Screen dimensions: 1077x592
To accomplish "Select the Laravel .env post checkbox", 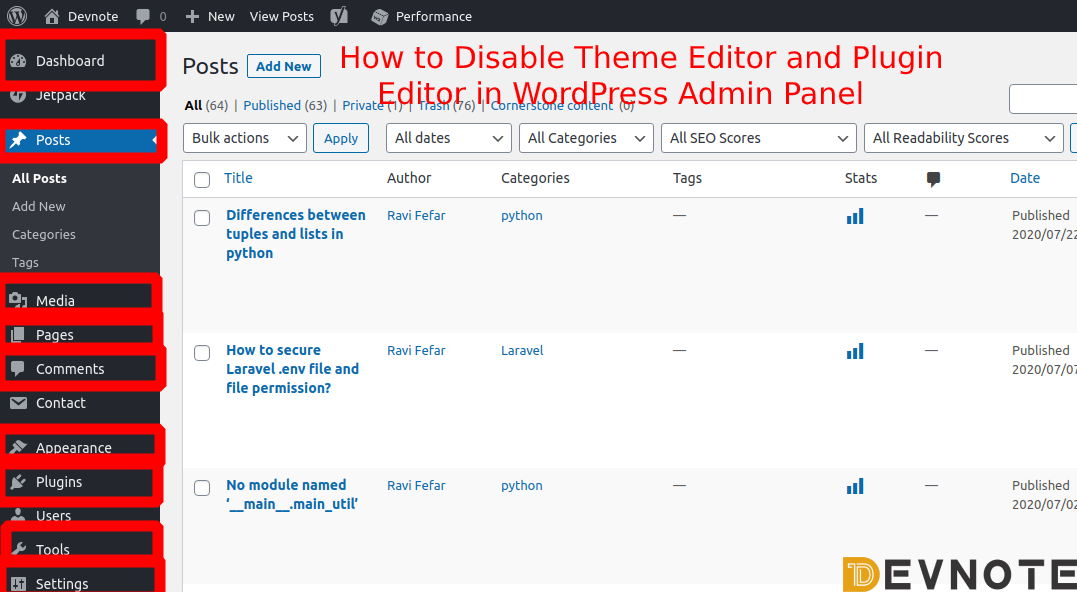I will coord(202,352).
